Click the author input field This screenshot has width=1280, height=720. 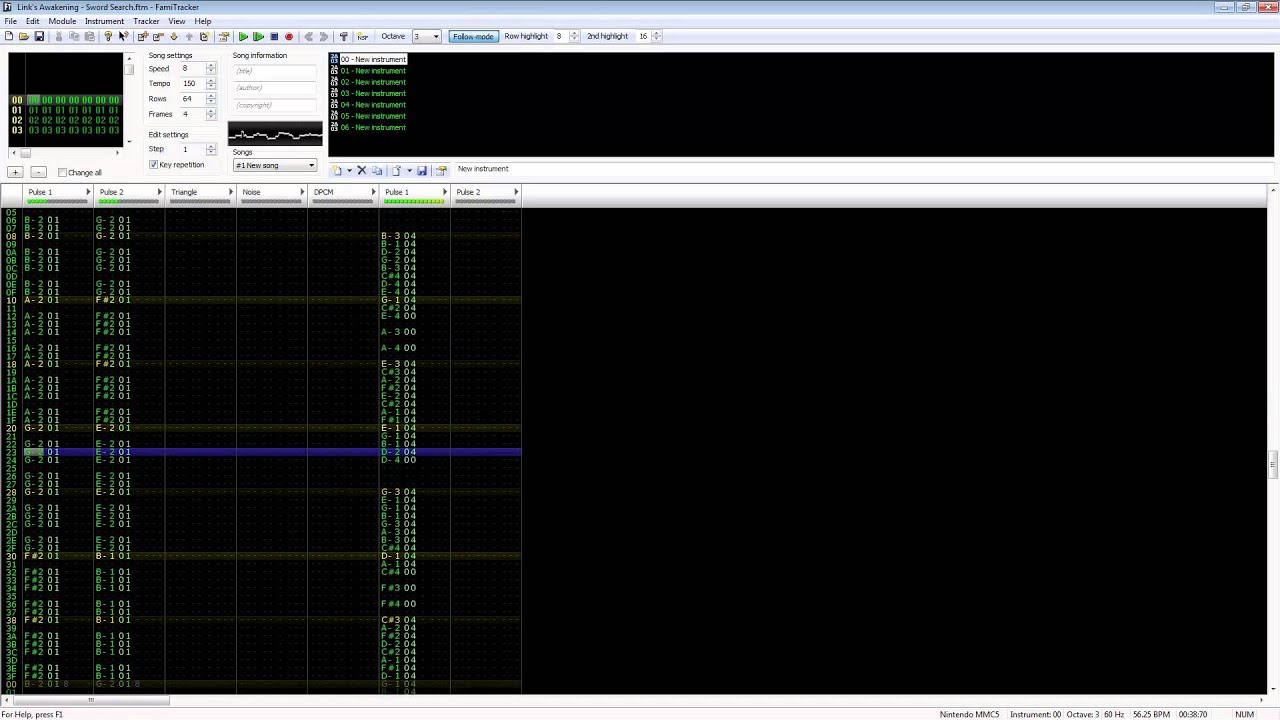click(x=276, y=88)
